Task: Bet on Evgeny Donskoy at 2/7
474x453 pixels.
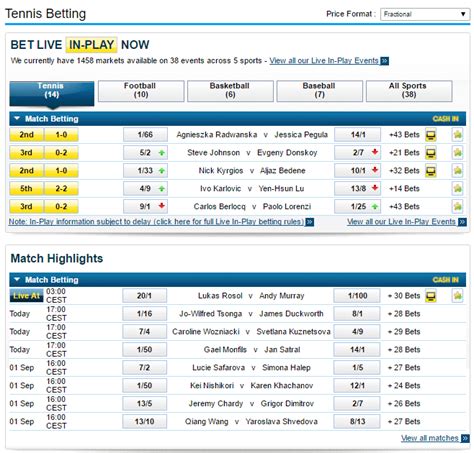Action: pyautogui.click(x=358, y=153)
